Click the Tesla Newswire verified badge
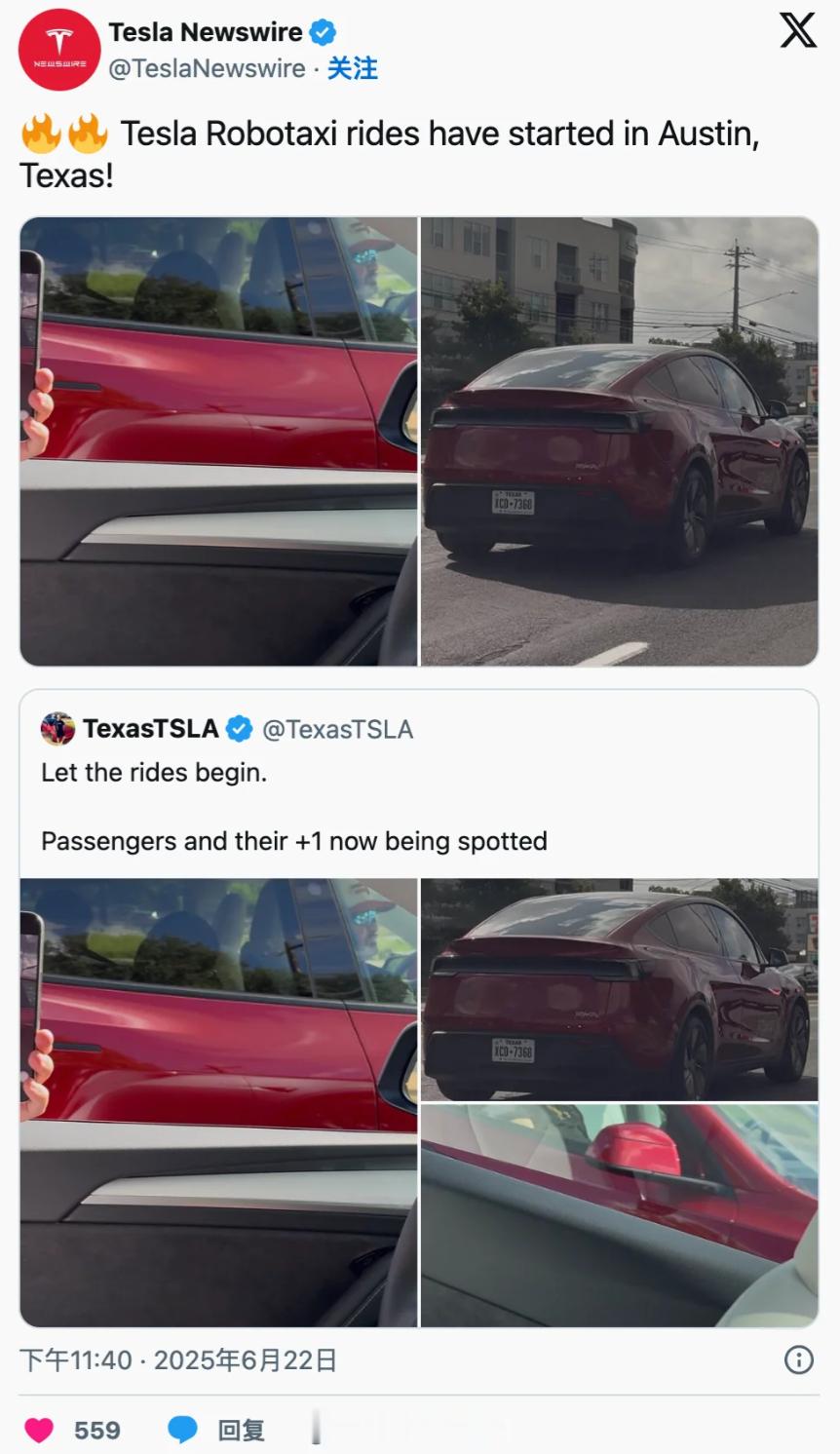This screenshot has height=1454, width=840. tap(323, 32)
